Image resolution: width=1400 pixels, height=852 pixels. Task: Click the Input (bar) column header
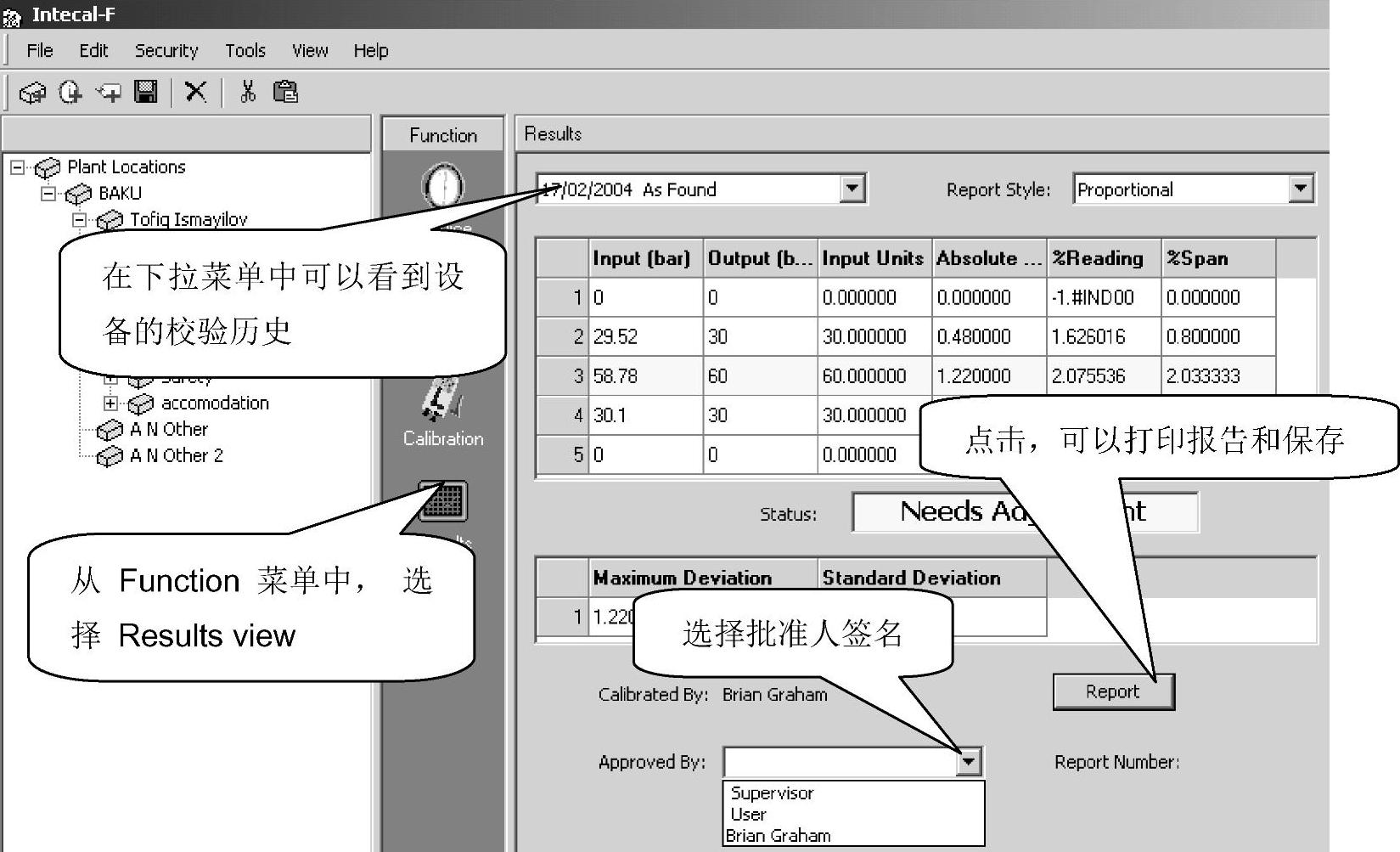[x=646, y=258]
